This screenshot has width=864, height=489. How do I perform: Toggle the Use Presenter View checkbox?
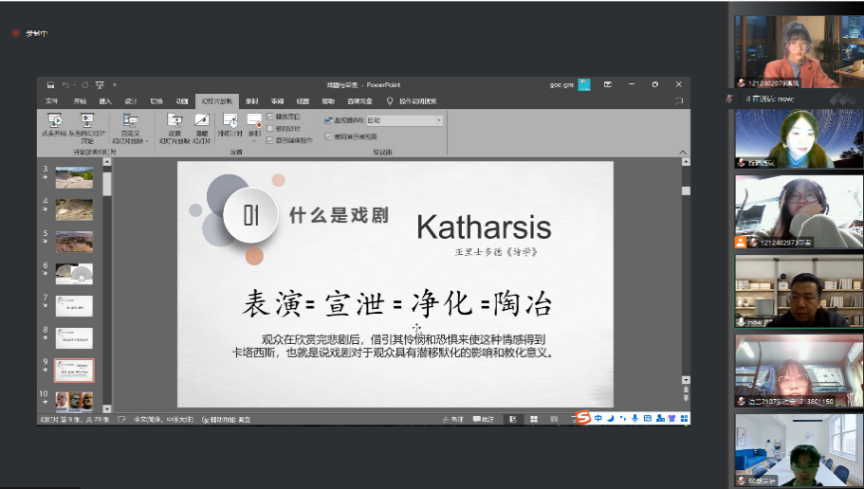click(x=327, y=135)
